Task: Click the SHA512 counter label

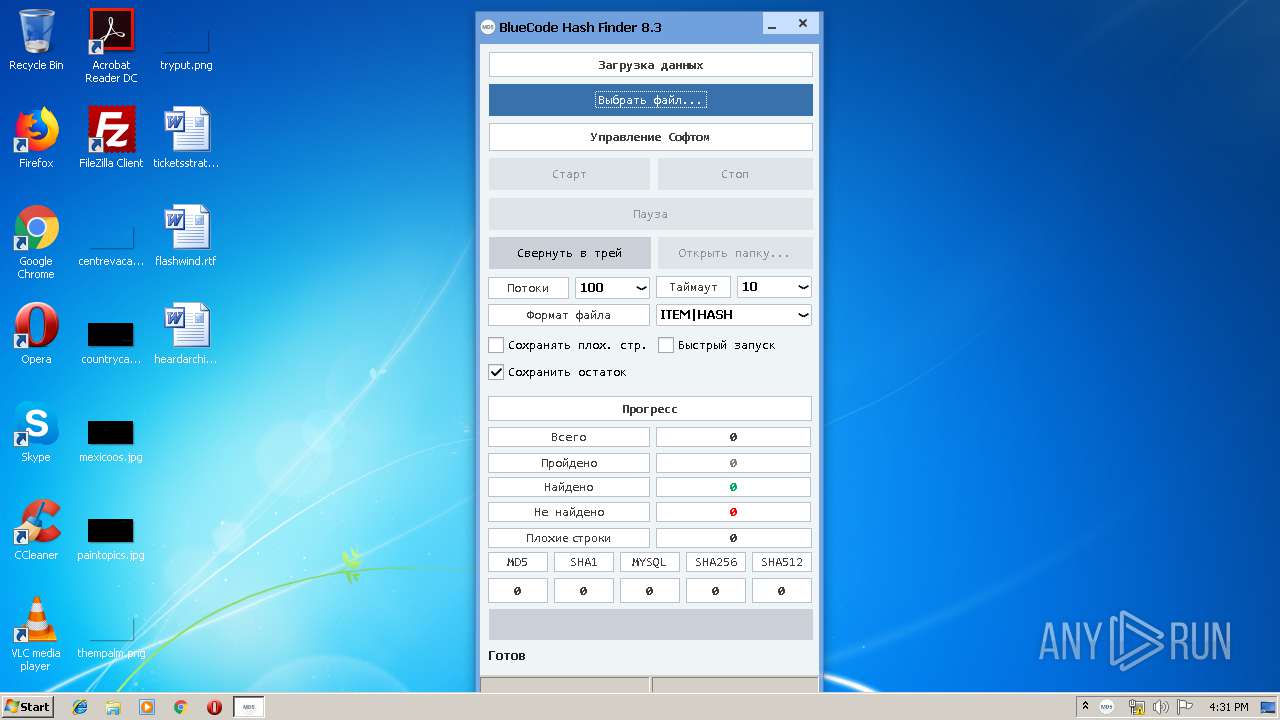Action: [x=782, y=562]
